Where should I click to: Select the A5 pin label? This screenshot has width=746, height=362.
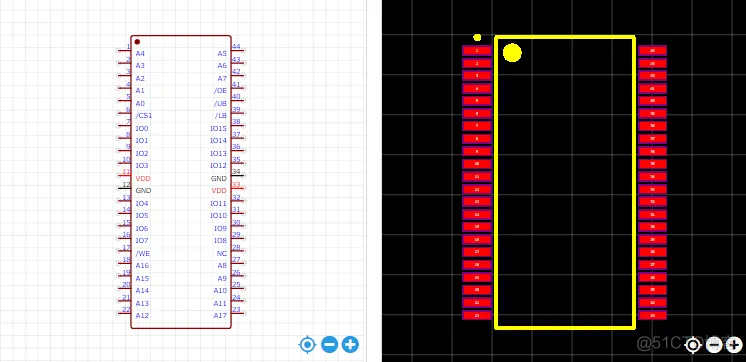pyautogui.click(x=222, y=54)
